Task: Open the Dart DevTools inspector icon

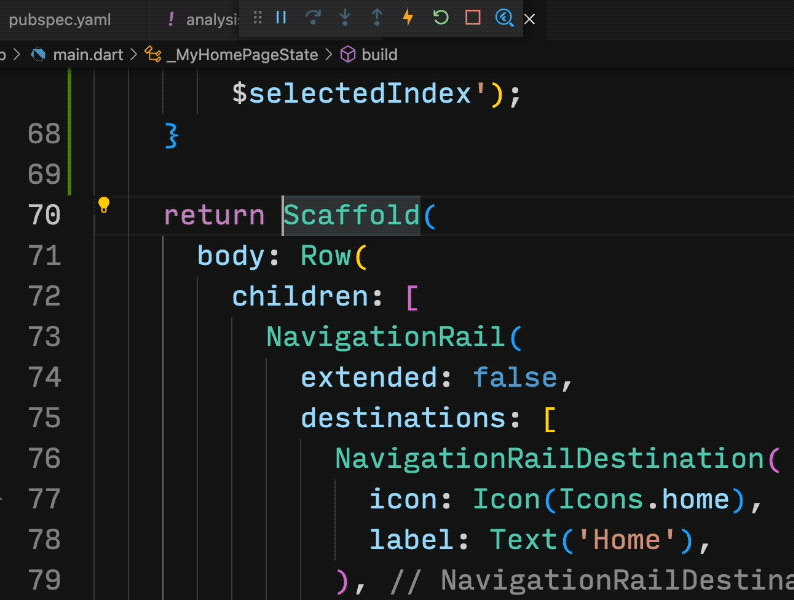Action: tap(504, 18)
